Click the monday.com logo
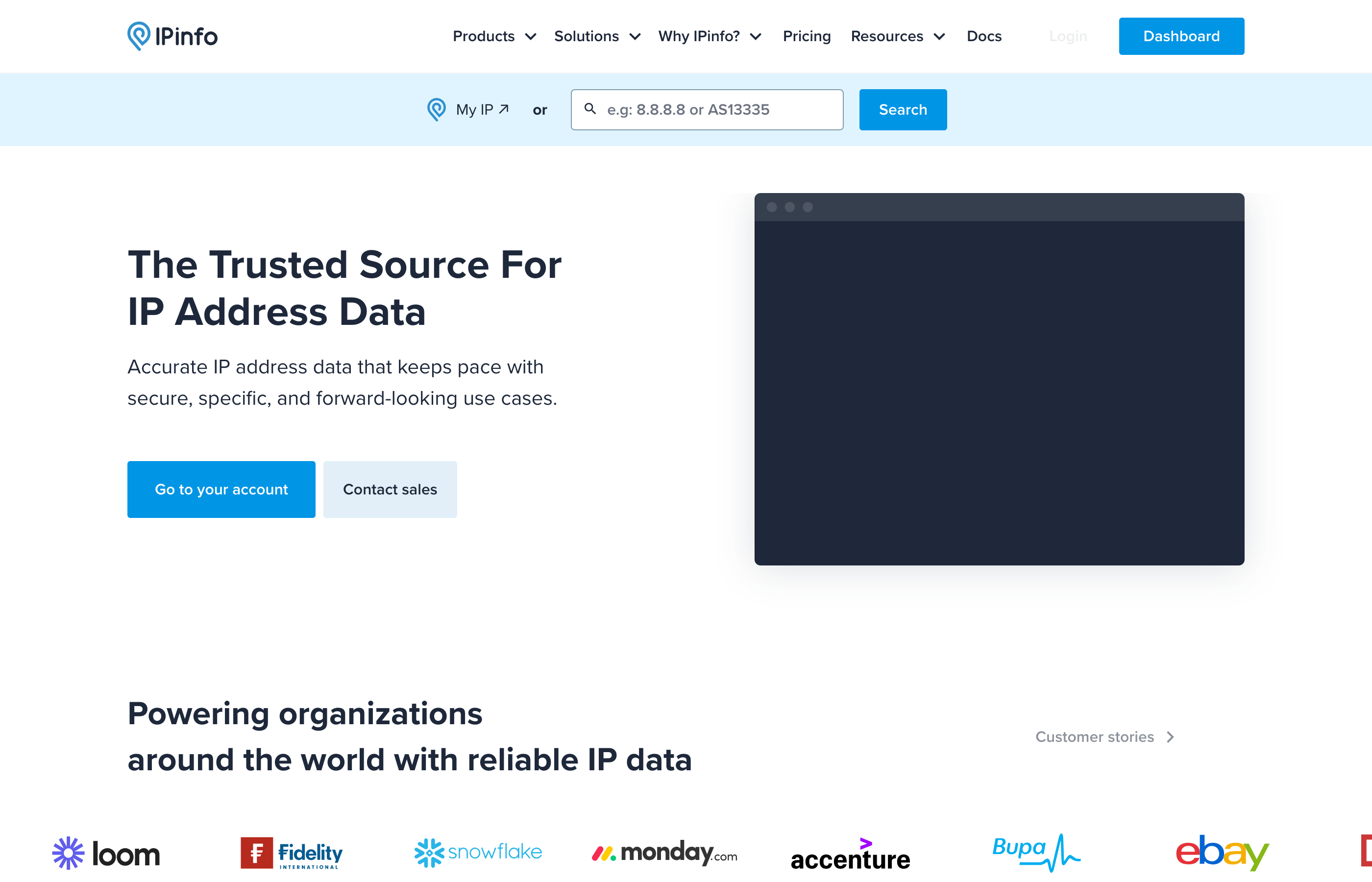The width and height of the screenshot is (1372, 882). (x=664, y=853)
